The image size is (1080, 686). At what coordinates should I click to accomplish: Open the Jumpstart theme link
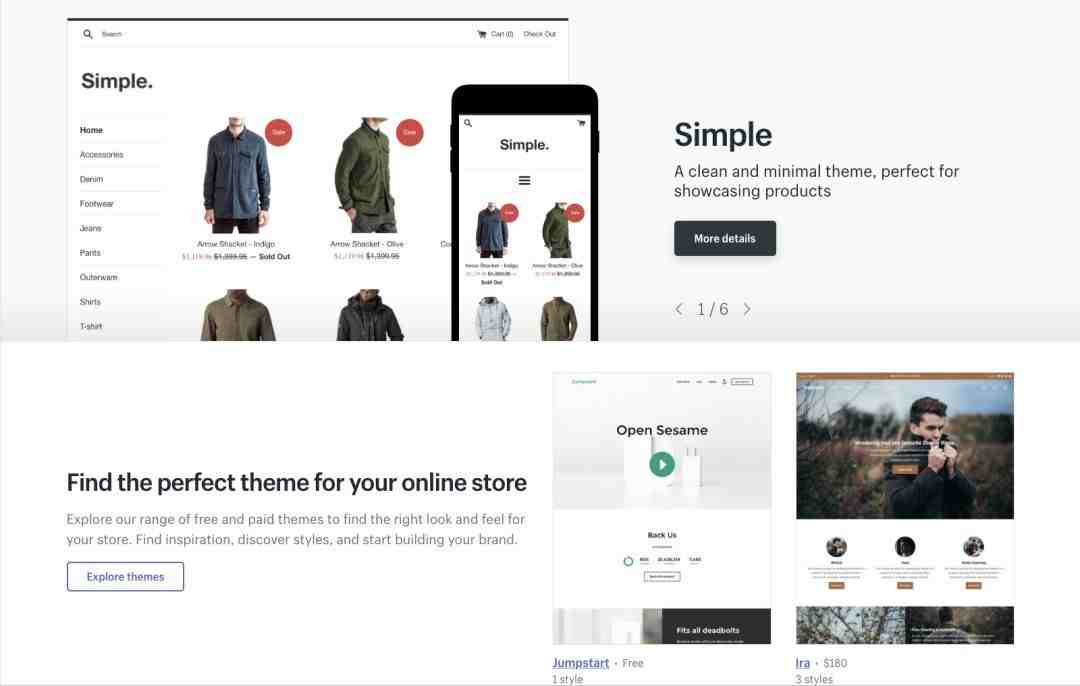click(x=580, y=663)
